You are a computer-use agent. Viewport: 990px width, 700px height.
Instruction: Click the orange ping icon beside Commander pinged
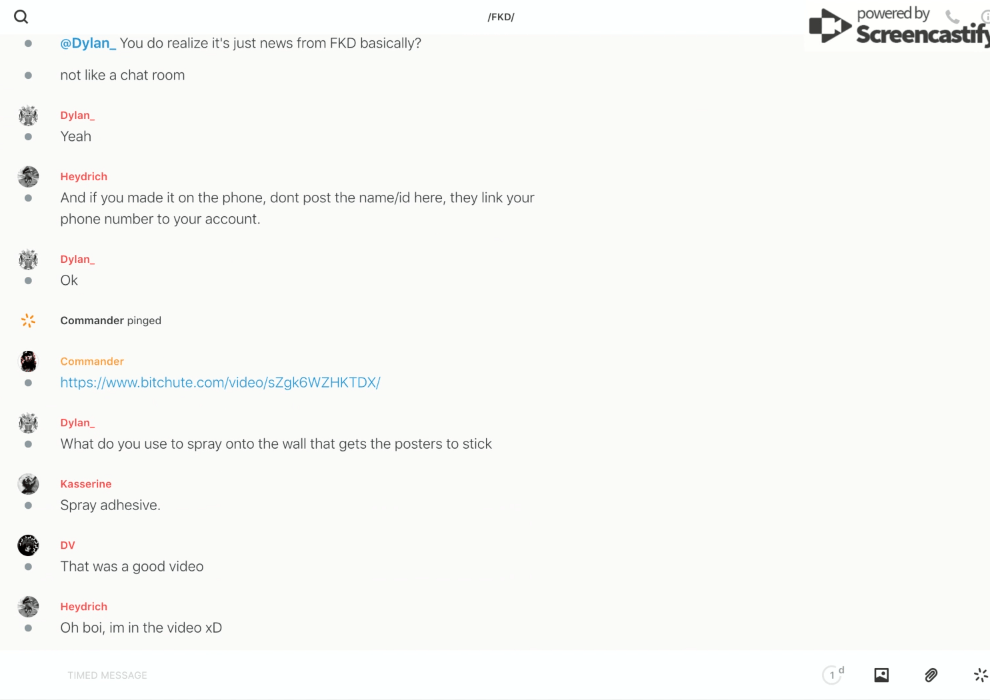pyautogui.click(x=28, y=321)
